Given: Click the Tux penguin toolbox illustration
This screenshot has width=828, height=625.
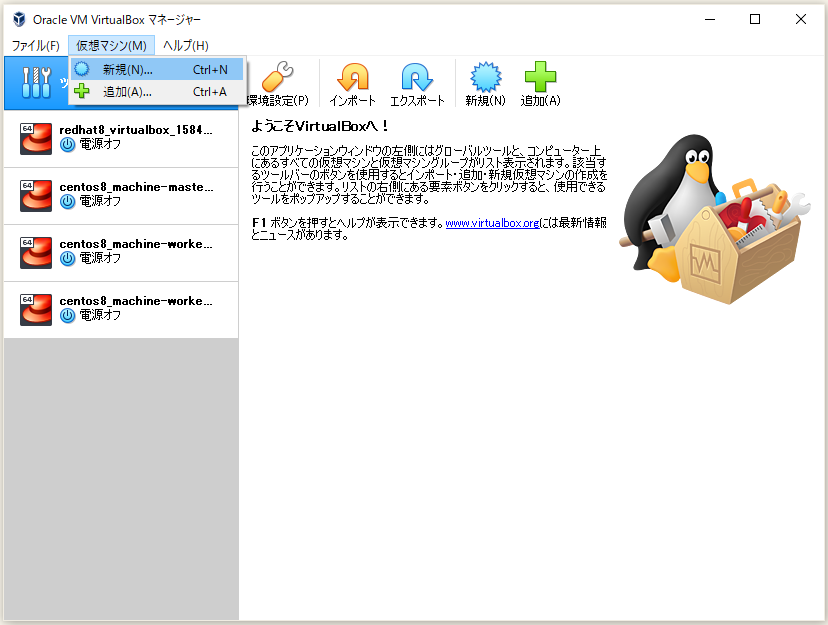Looking at the screenshot, I should pyautogui.click(x=715, y=219).
